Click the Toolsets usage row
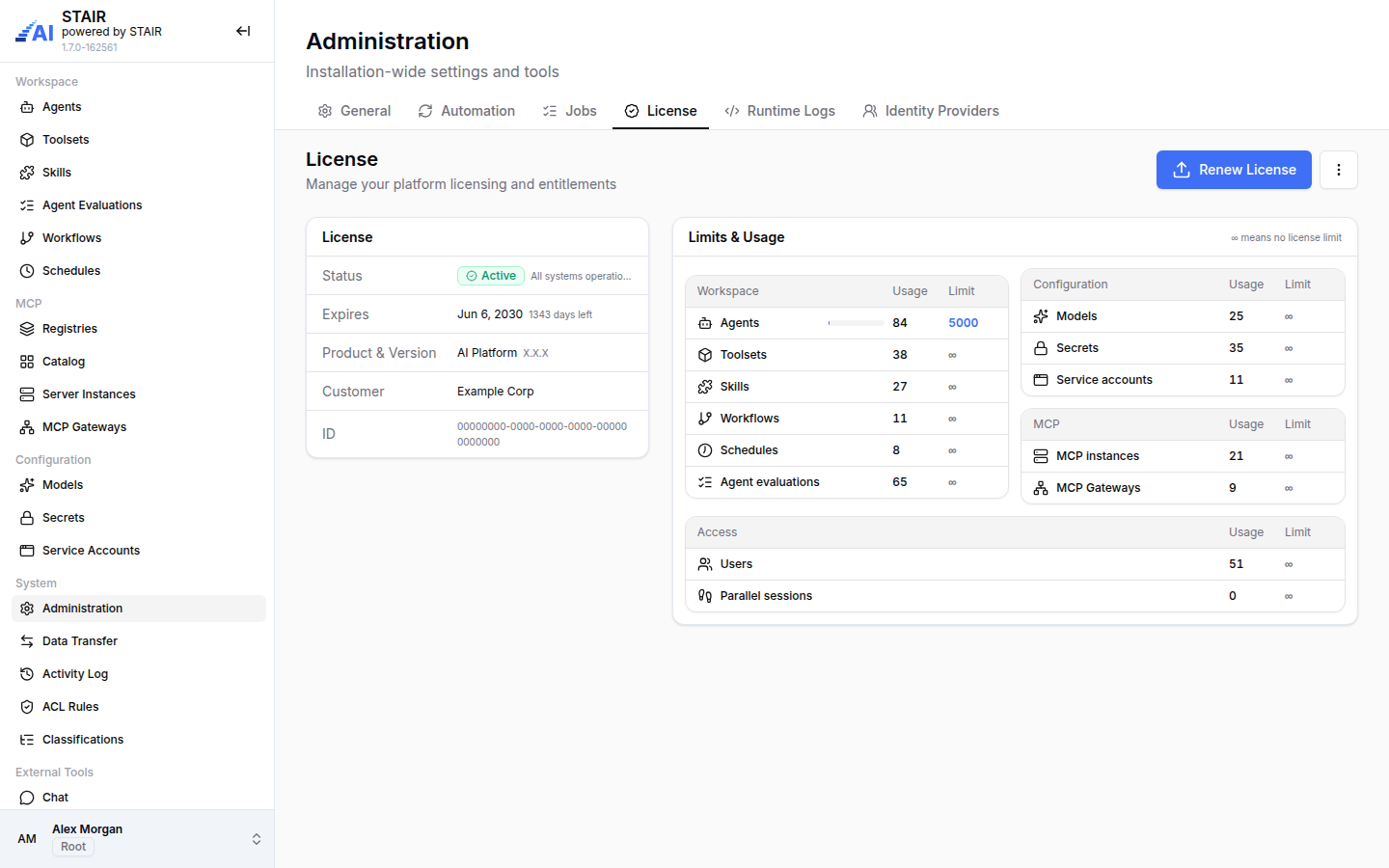The image size is (1389, 868). click(x=847, y=355)
